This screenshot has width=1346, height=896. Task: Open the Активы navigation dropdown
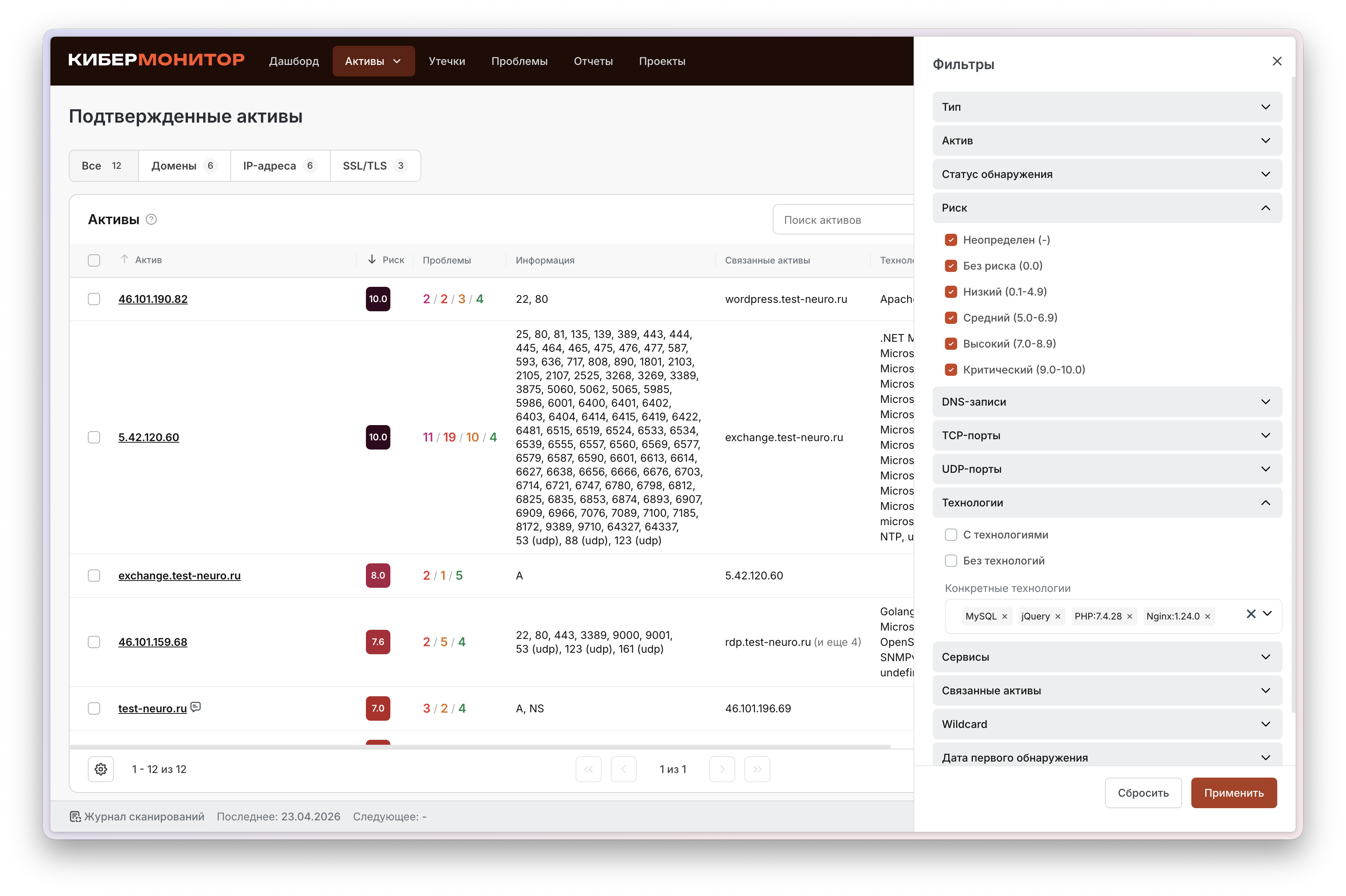373,61
